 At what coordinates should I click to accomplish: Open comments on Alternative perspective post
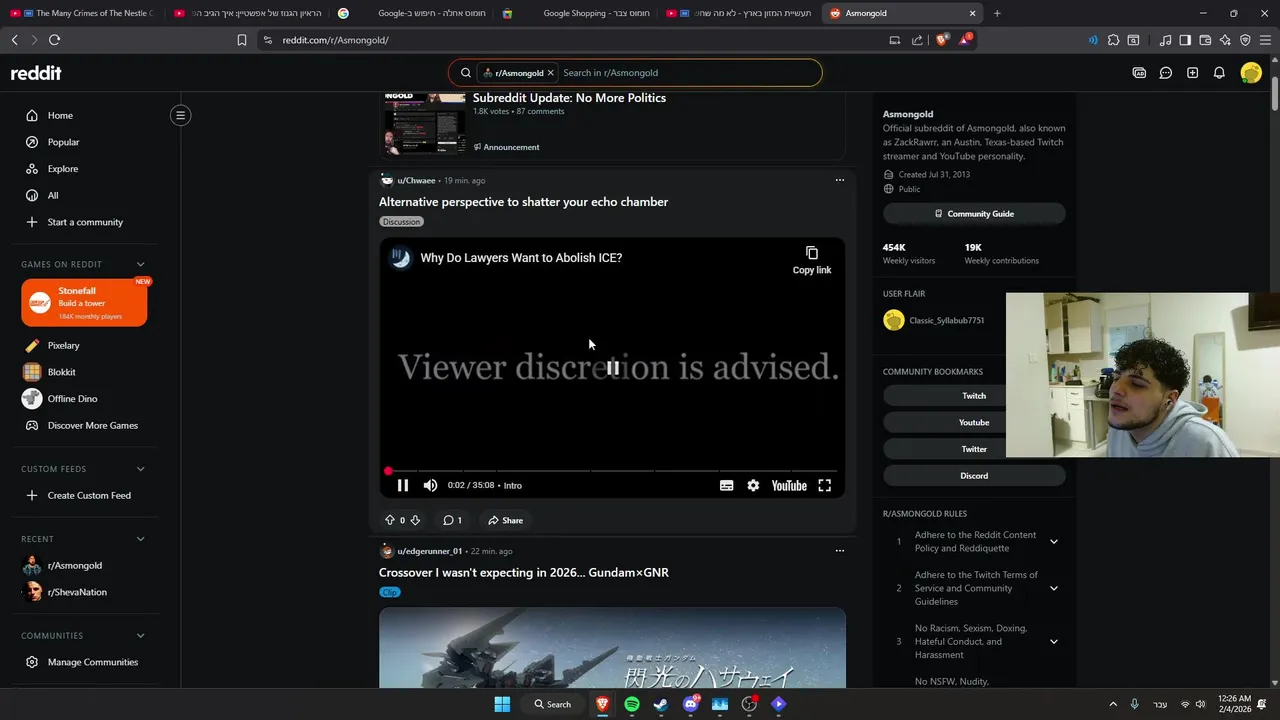(452, 520)
